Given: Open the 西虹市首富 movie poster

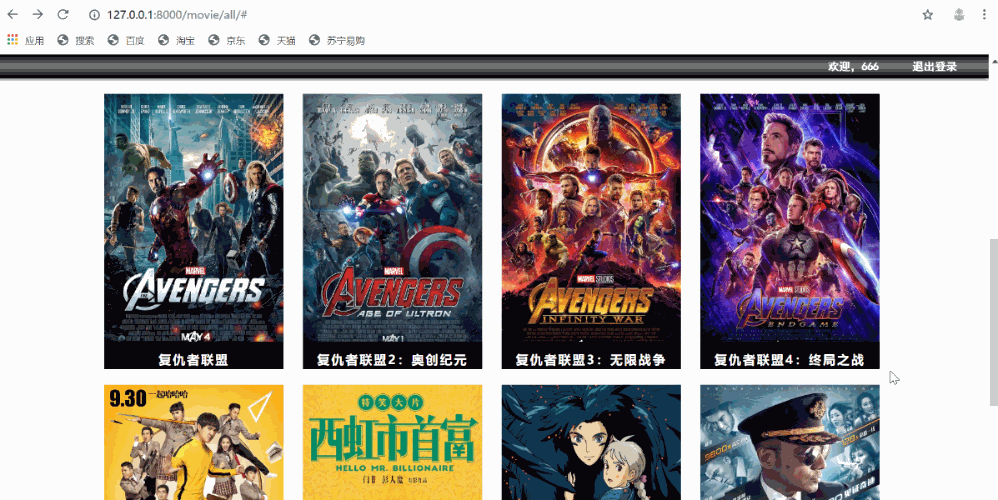Looking at the screenshot, I should (x=392, y=442).
